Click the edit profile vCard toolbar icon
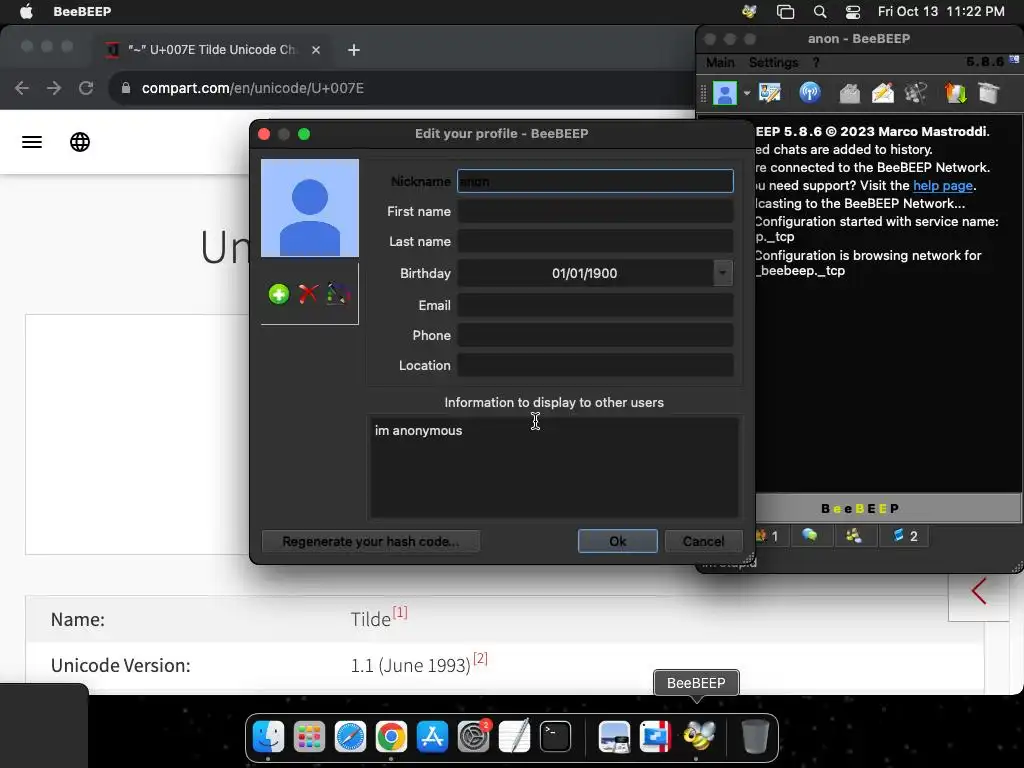Screen dimensions: 1024x768 tap(769, 93)
